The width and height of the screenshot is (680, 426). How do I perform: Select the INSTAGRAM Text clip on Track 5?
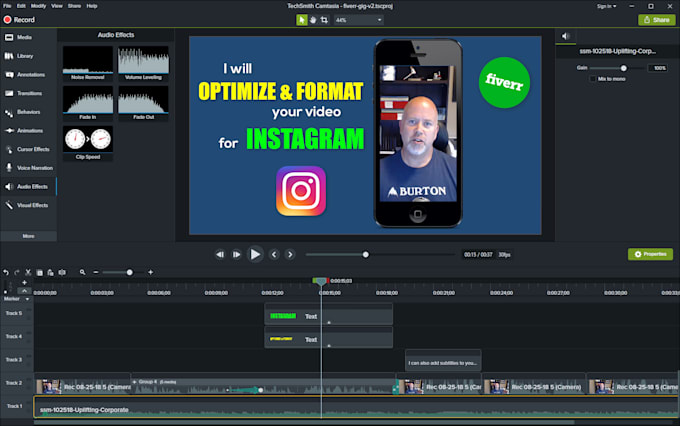pyautogui.click(x=328, y=314)
